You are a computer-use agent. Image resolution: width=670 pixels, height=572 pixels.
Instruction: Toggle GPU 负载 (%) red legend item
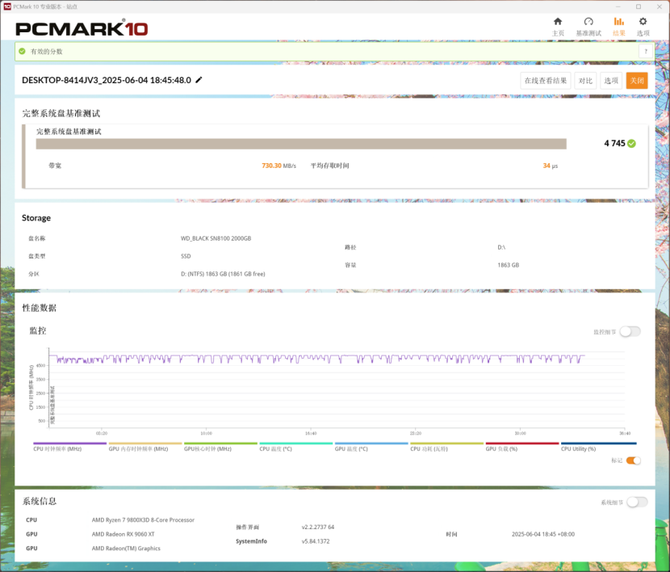click(522, 447)
